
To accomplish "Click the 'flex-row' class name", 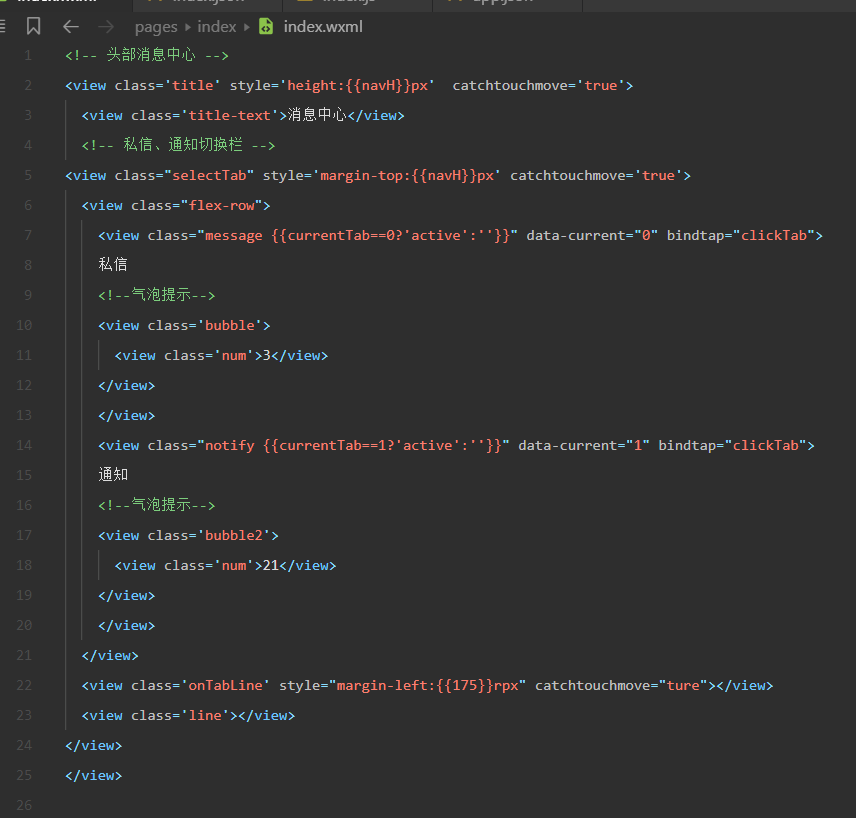I will pyautogui.click(x=222, y=205).
